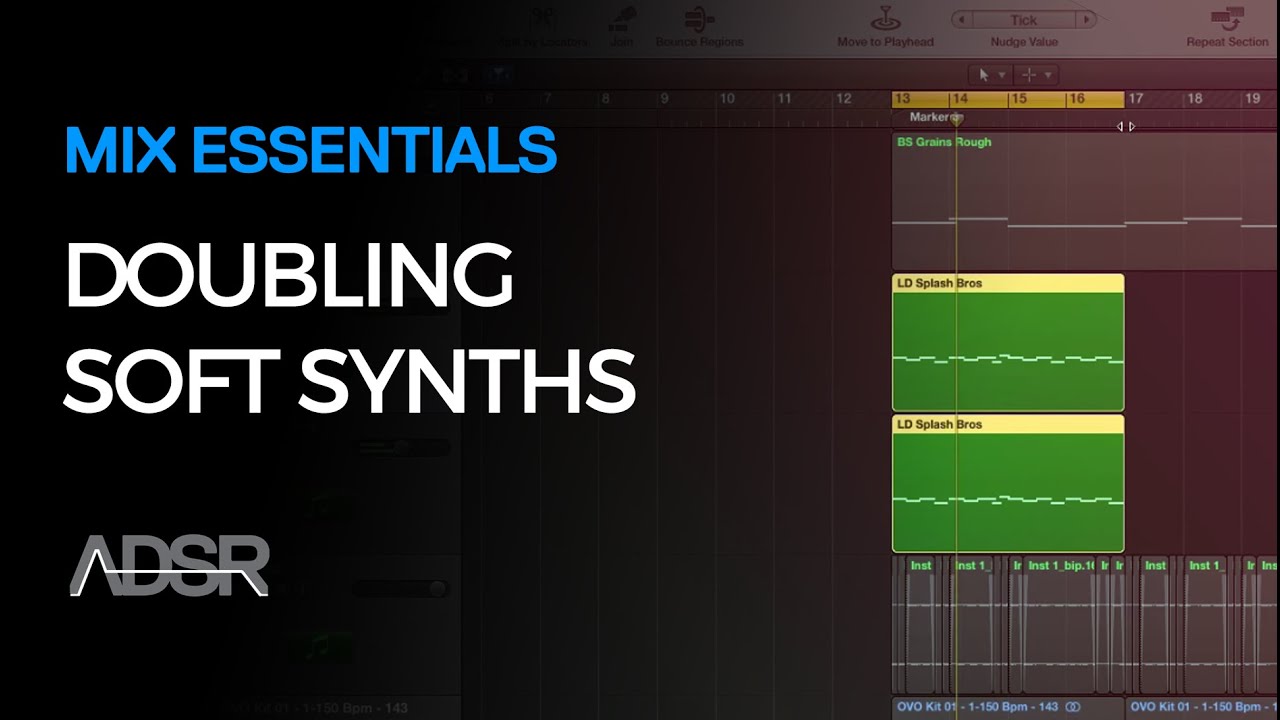Image resolution: width=1280 pixels, height=720 pixels.
Task: Click the loop icon on OVO Kit region
Action: (x=1072, y=707)
